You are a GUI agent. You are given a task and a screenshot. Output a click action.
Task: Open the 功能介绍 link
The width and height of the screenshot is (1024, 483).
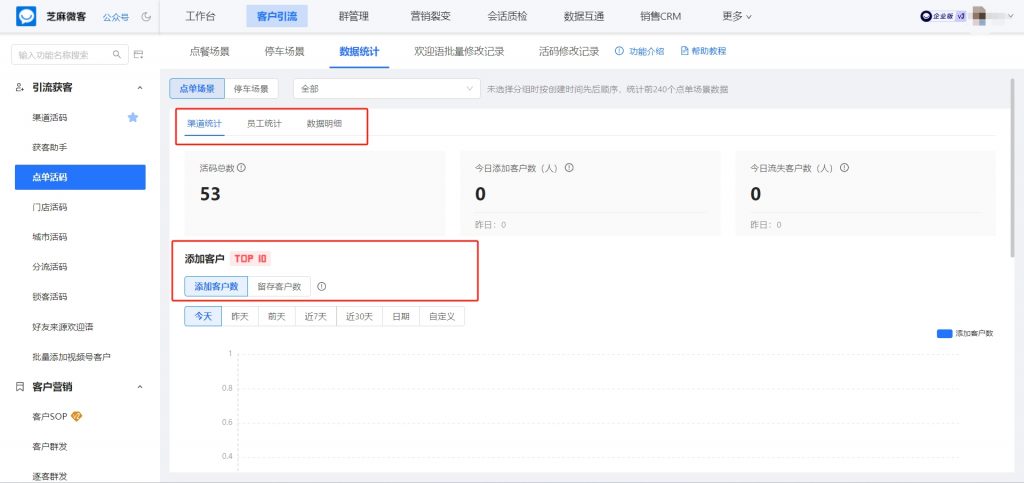coord(639,51)
